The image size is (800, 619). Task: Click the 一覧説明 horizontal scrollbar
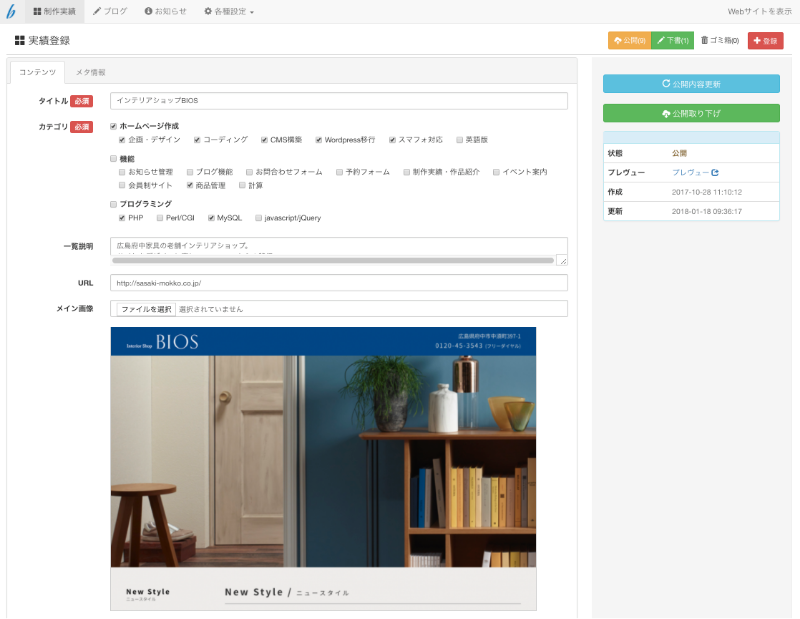click(333, 260)
